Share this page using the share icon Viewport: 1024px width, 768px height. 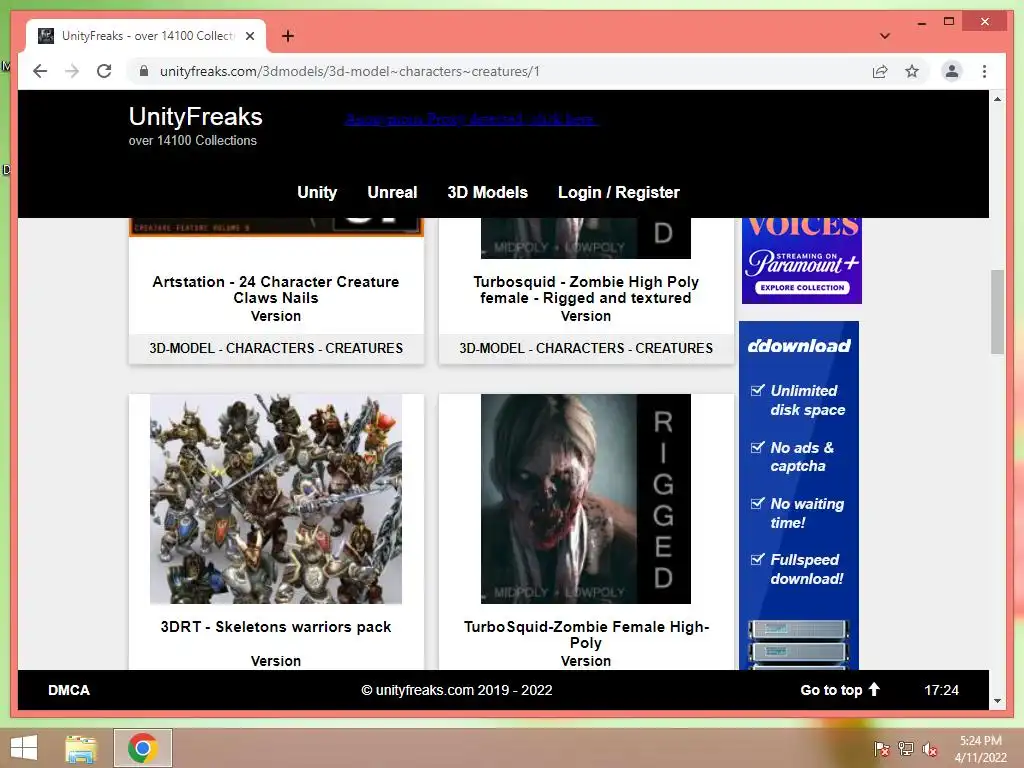tap(880, 71)
